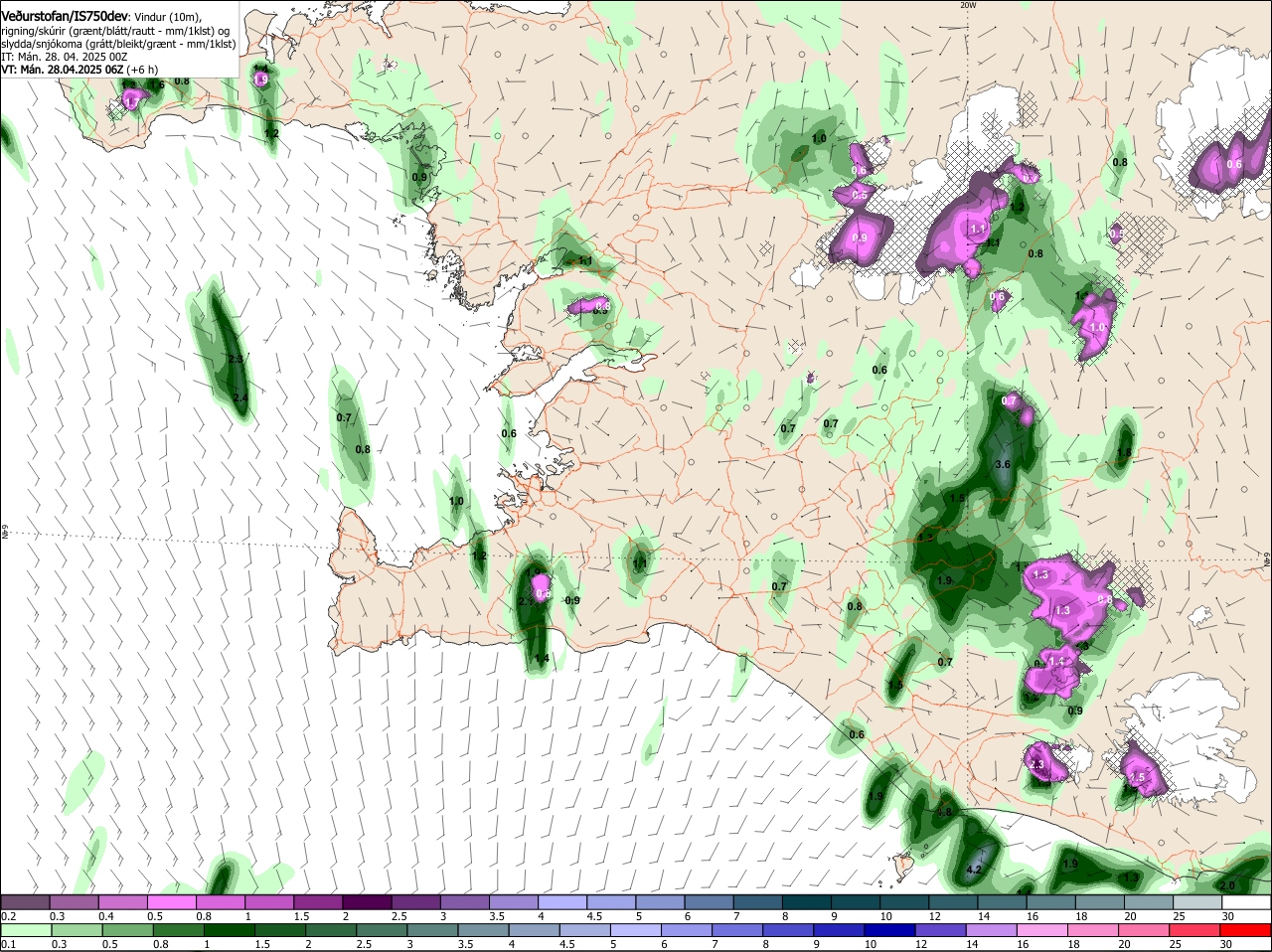Image resolution: width=1272 pixels, height=952 pixels.
Task: Click the 0.1 palest green swatch in the rain legend
Action: [25, 930]
